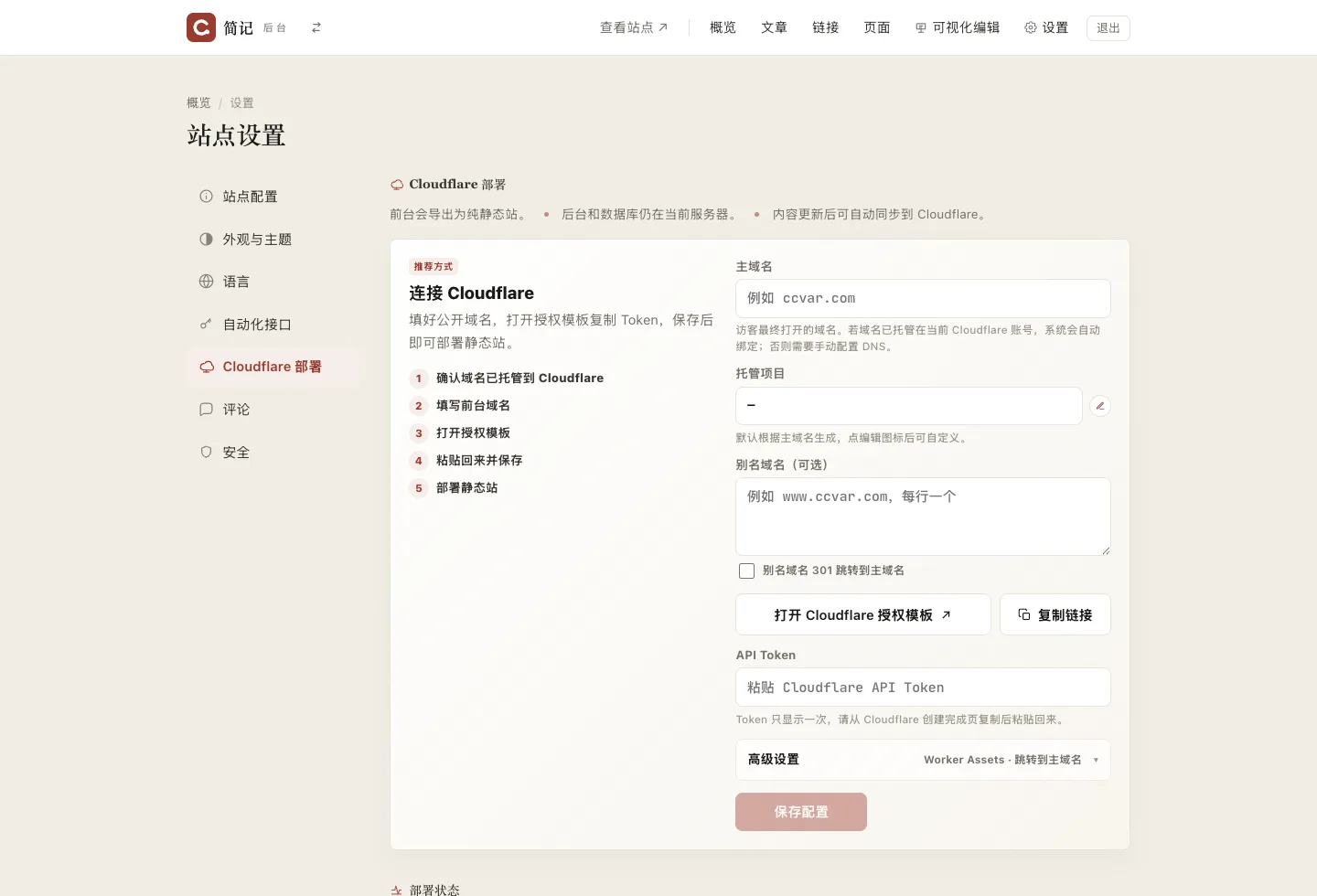Click the 退出 logout button
This screenshot has width=1317, height=896.
point(1108,27)
